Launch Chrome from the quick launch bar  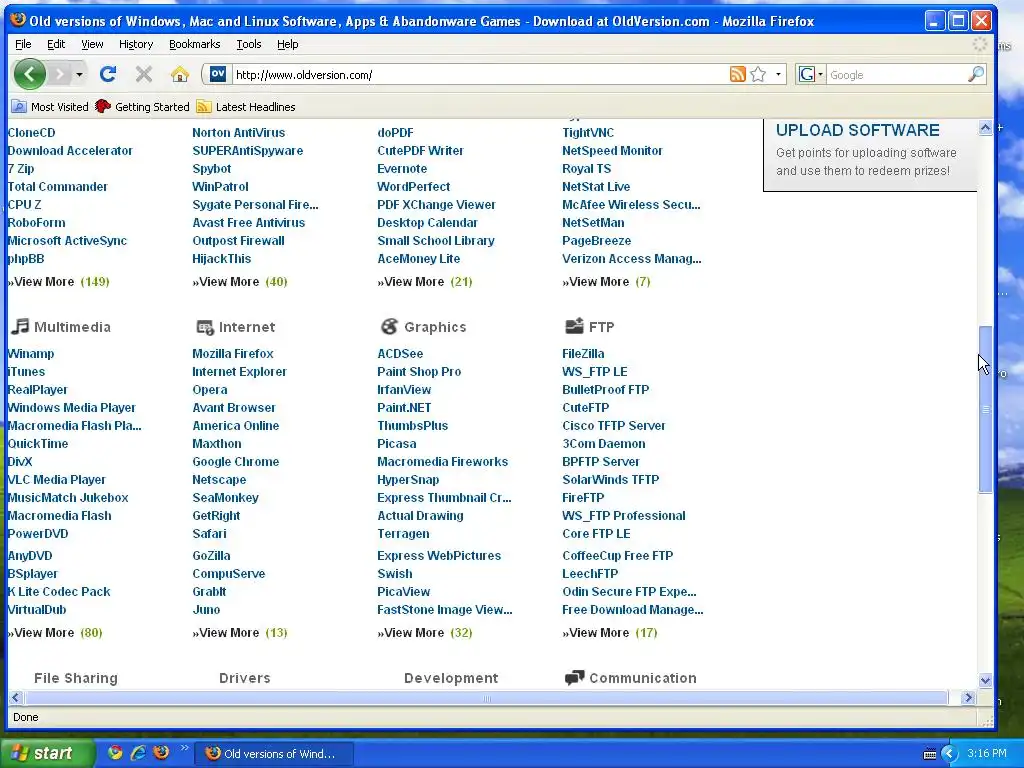point(115,753)
